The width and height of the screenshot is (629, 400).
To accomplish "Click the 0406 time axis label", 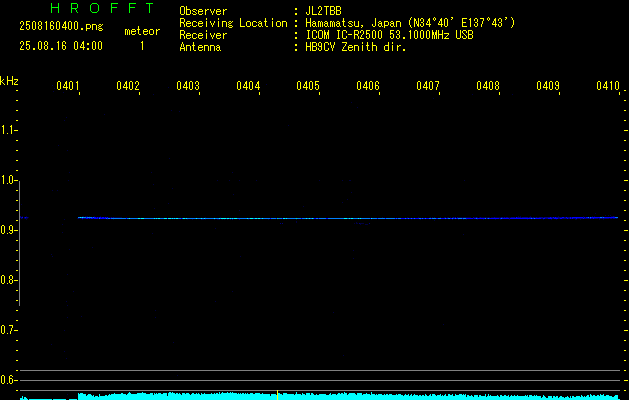I will (368, 86).
